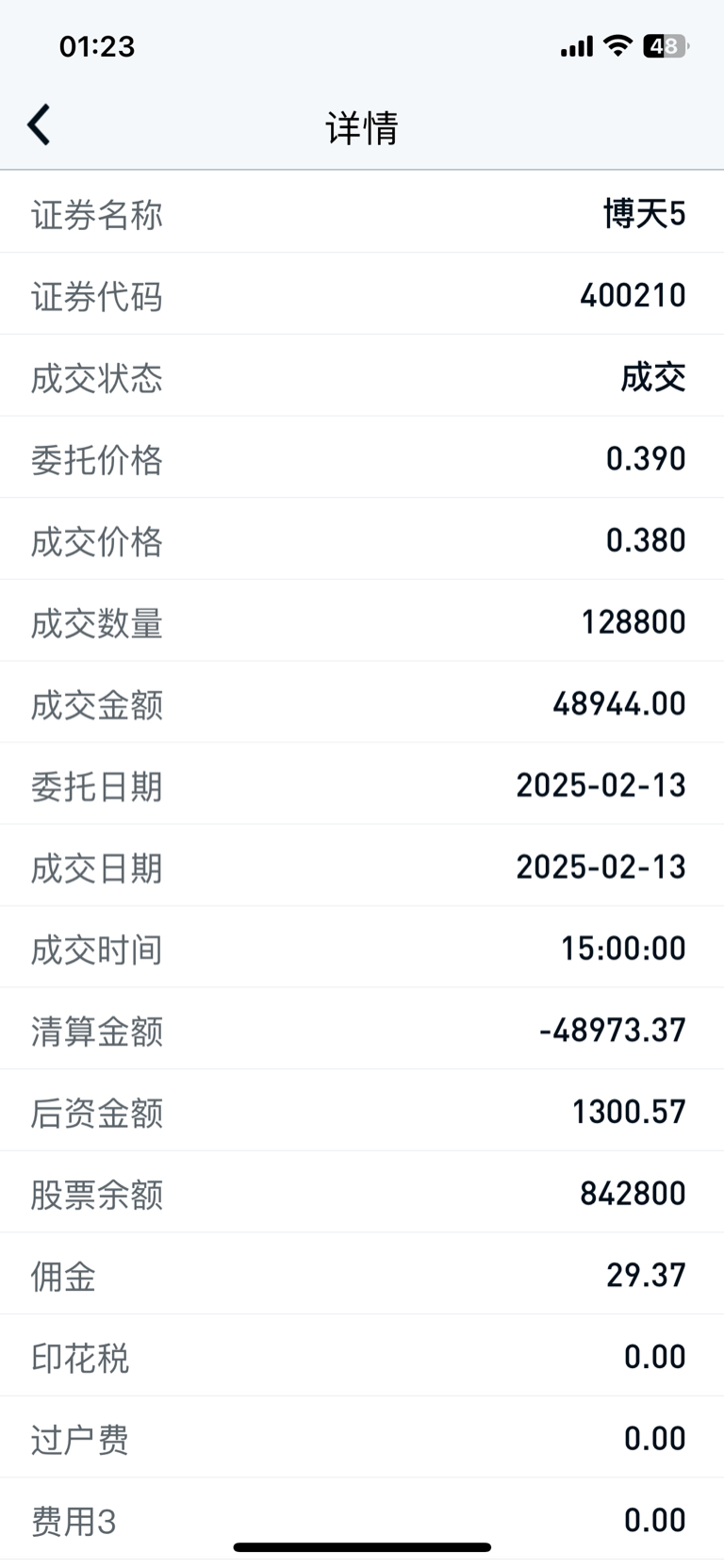Image resolution: width=724 pixels, height=1568 pixels.
Task: Tap the 成交时间 value 15:00:00
Action: (x=623, y=949)
